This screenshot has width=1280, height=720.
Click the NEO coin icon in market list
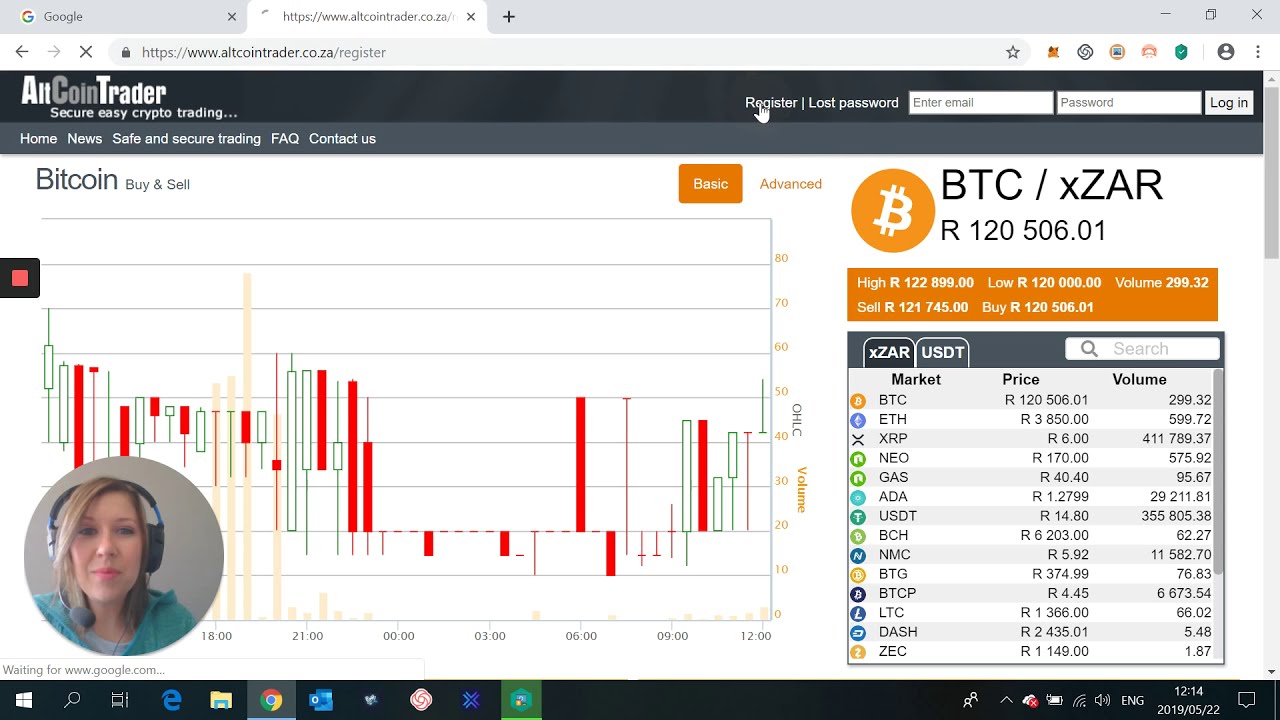pyautogui.click(x=858, y=458)
